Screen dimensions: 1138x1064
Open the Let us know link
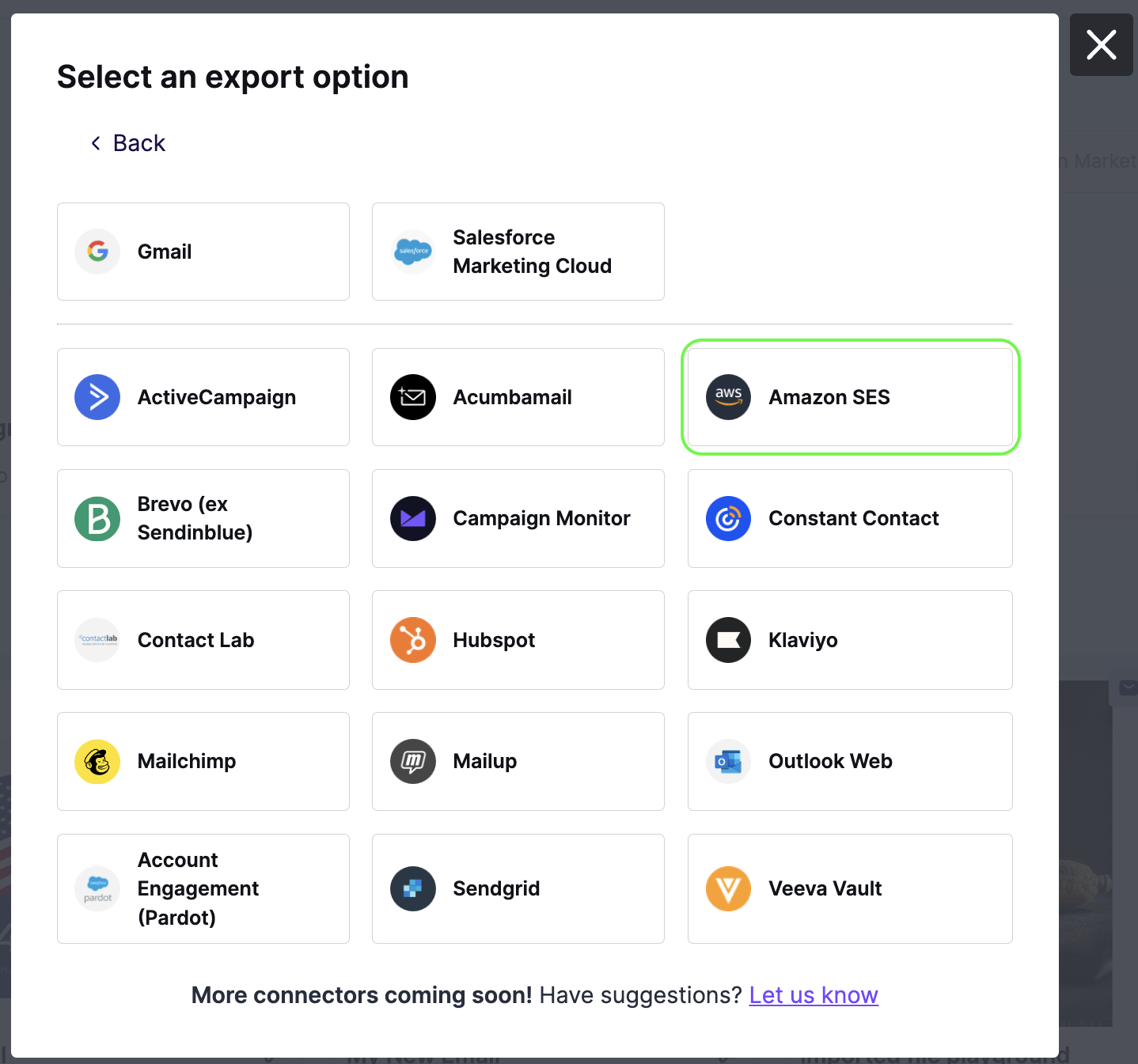coord(814,995)
